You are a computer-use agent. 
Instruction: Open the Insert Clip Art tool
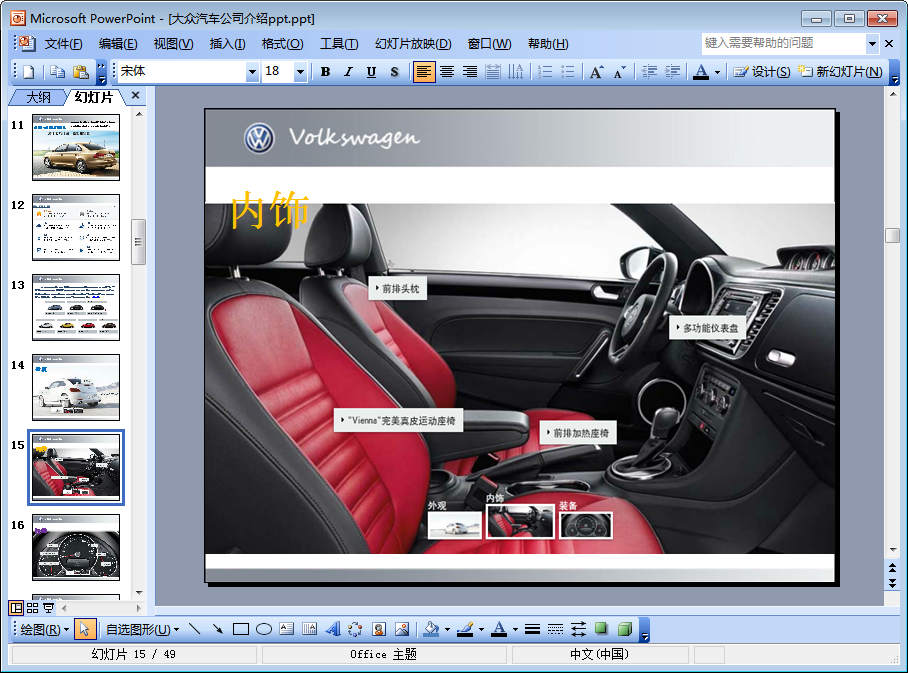click(x=379, y=629)
